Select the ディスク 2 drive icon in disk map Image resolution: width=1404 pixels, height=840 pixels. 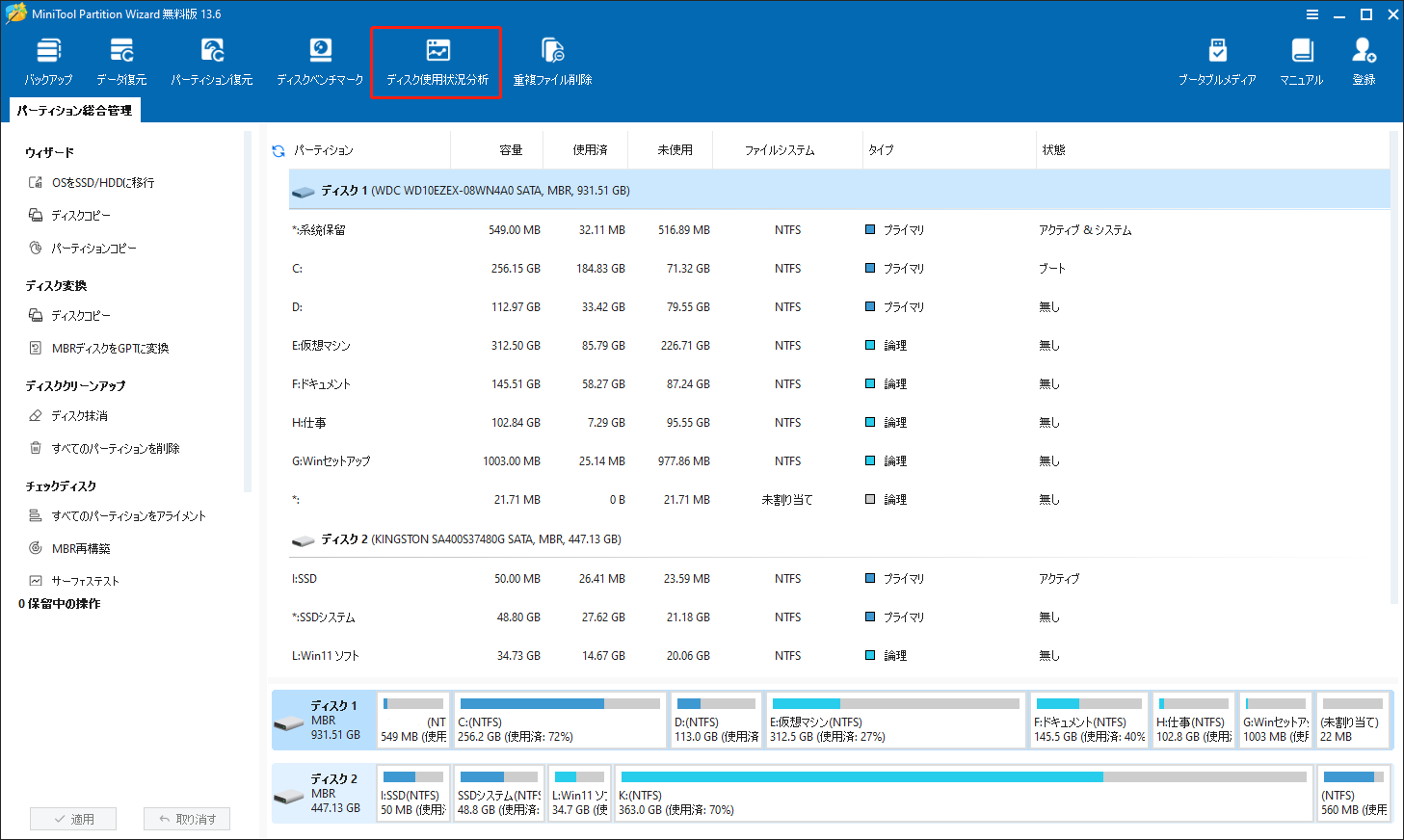(x=289, y=796)
